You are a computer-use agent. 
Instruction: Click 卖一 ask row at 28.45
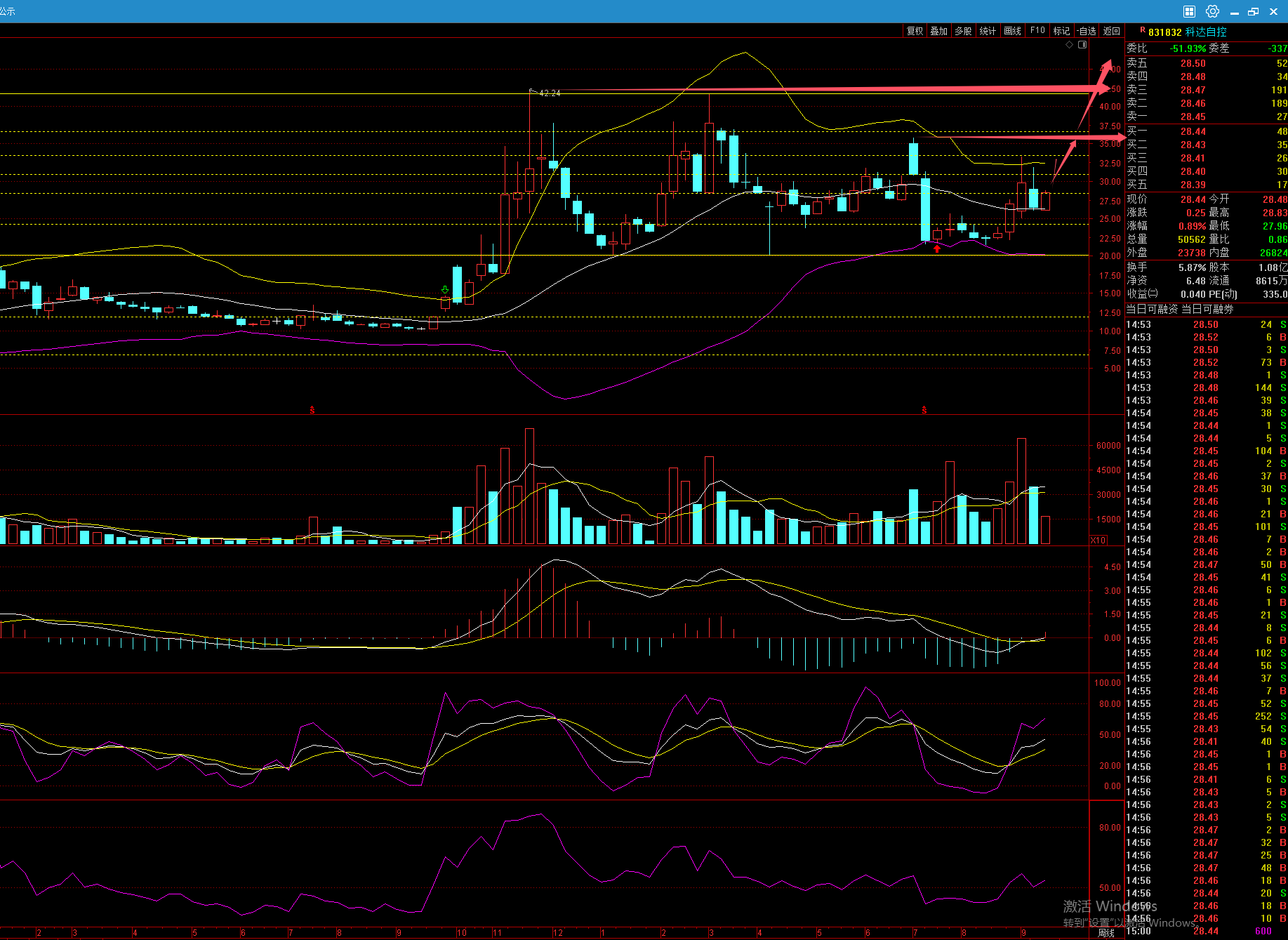(x=1207, y=117)
